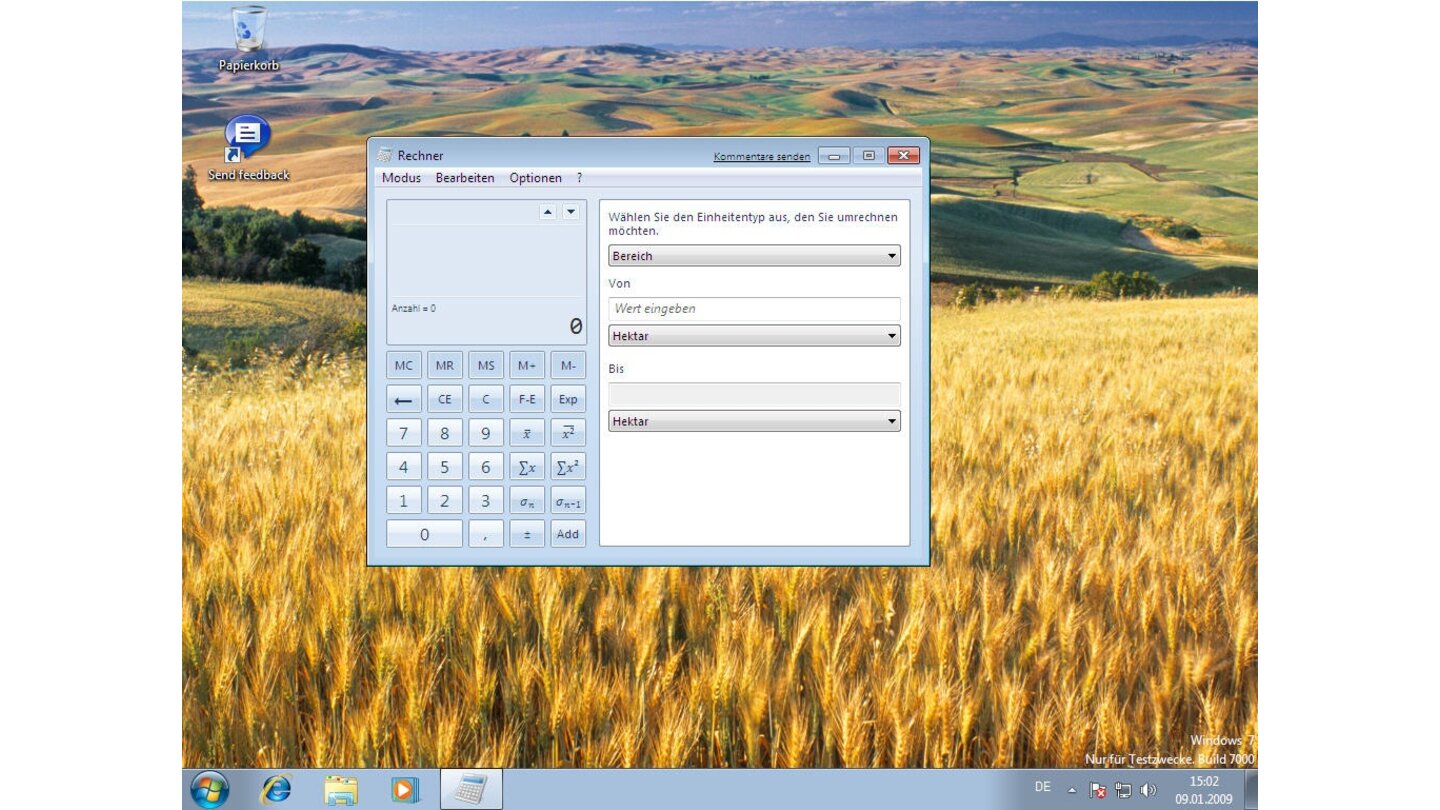Click the sum of x squared button
The height and width of the screenshot is (810, 1440).
click(568, 466)
